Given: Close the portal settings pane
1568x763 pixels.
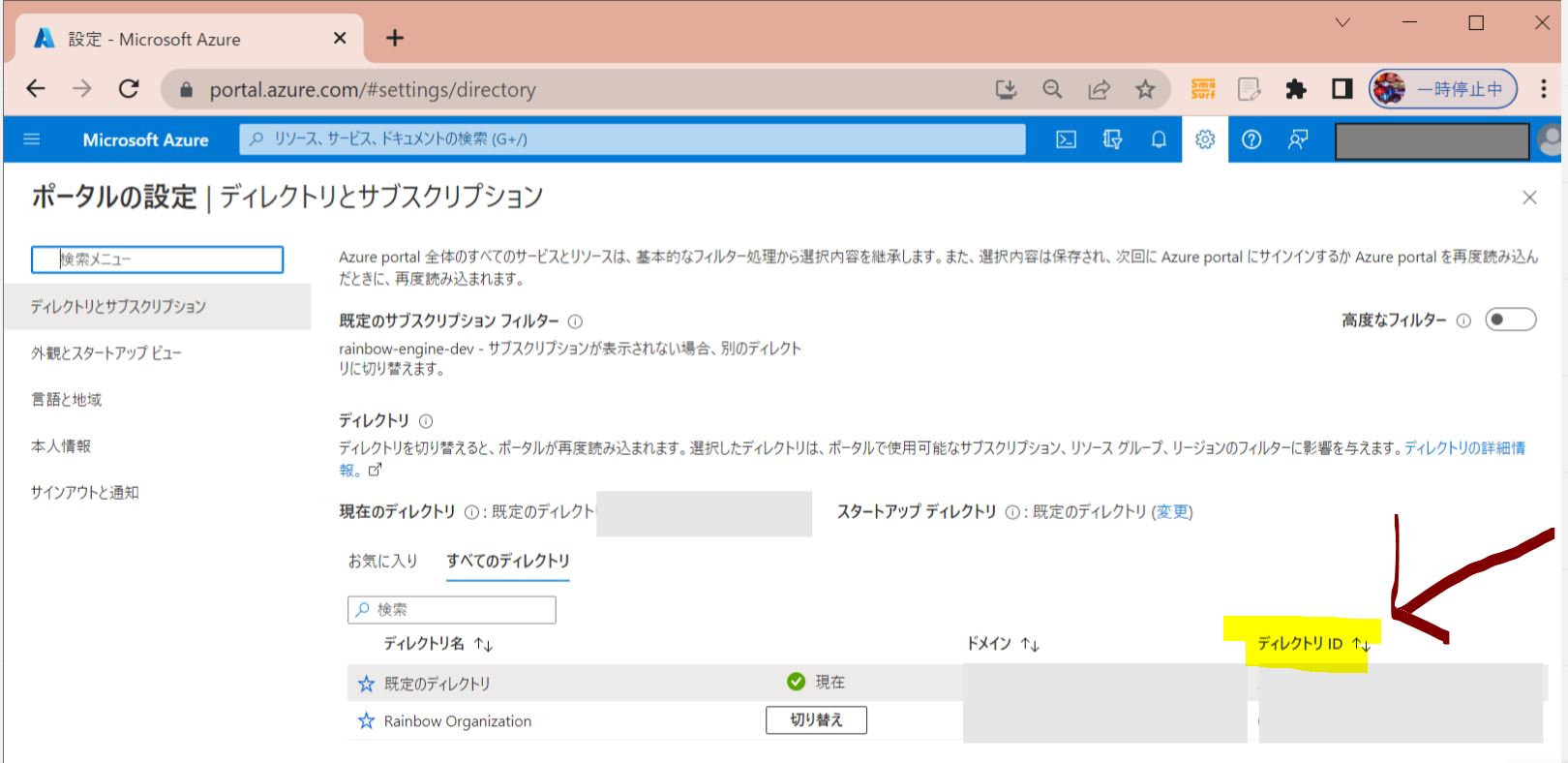Looking at the screenshot, I should (x=1529, y=198).
